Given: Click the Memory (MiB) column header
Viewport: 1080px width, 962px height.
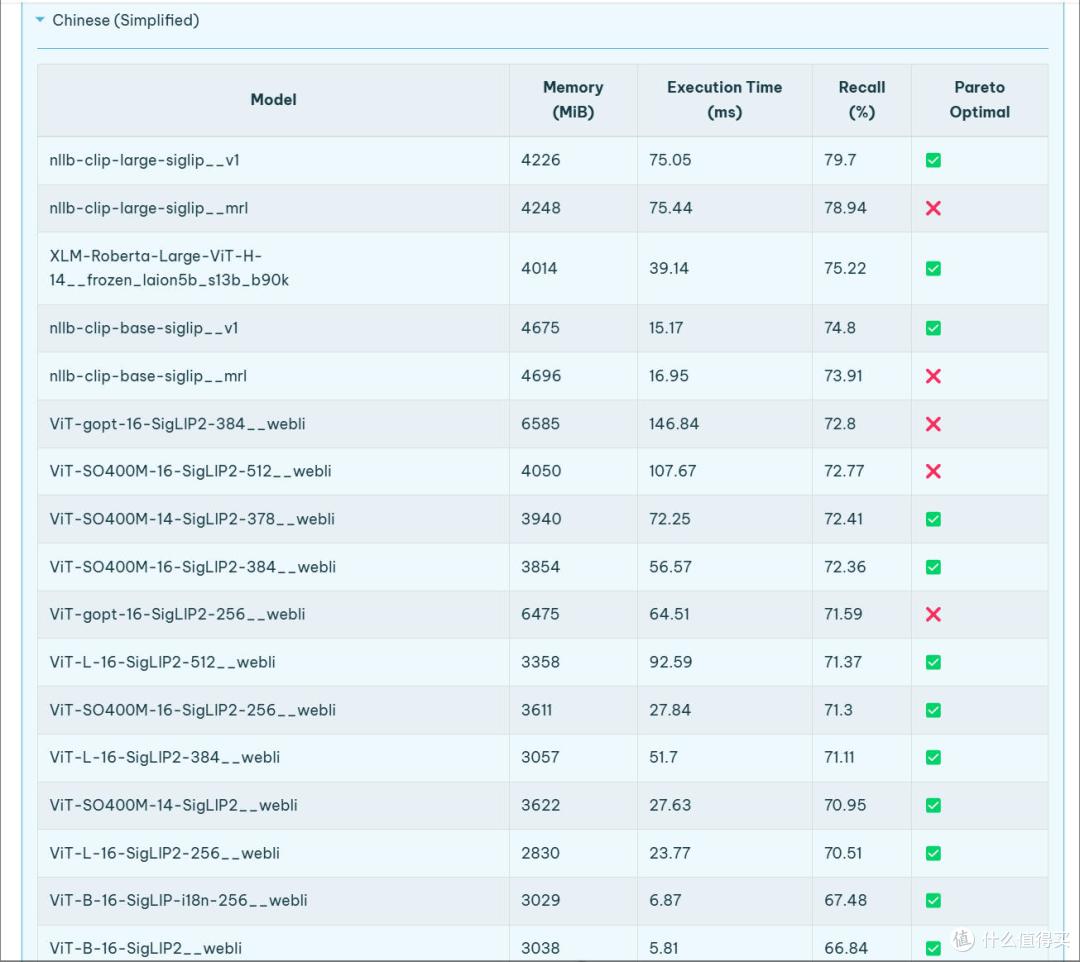Looking at the screenshot, I should pos(573,100).
